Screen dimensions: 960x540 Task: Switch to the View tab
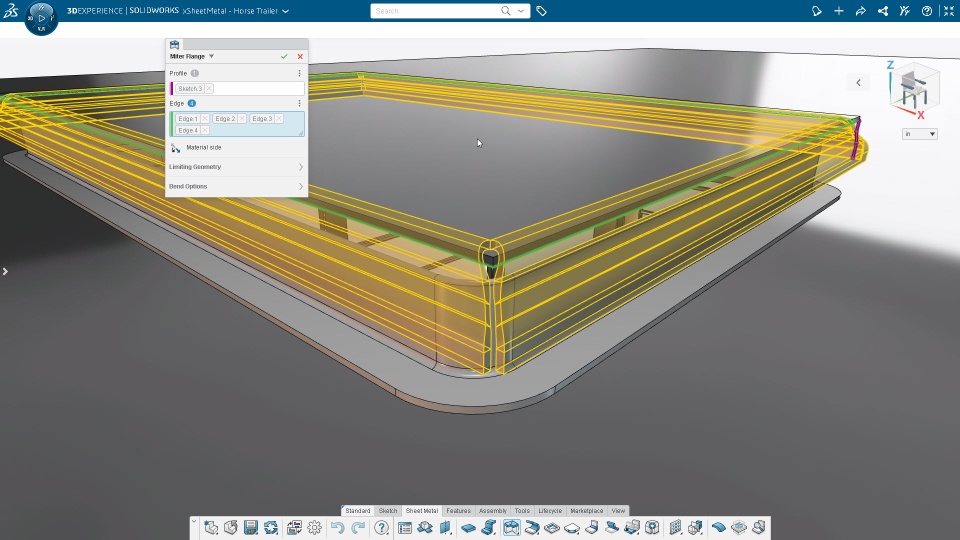(x=618, y=511)
